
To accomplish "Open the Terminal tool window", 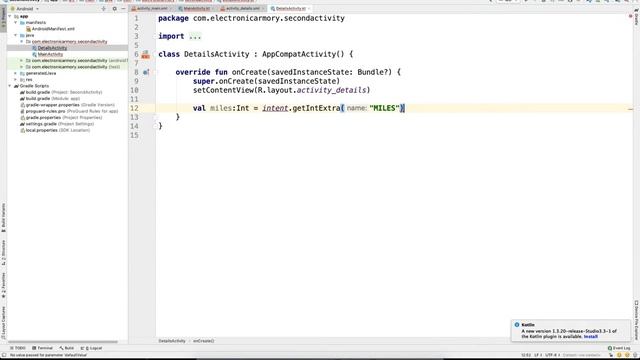I will coord(42,348).
